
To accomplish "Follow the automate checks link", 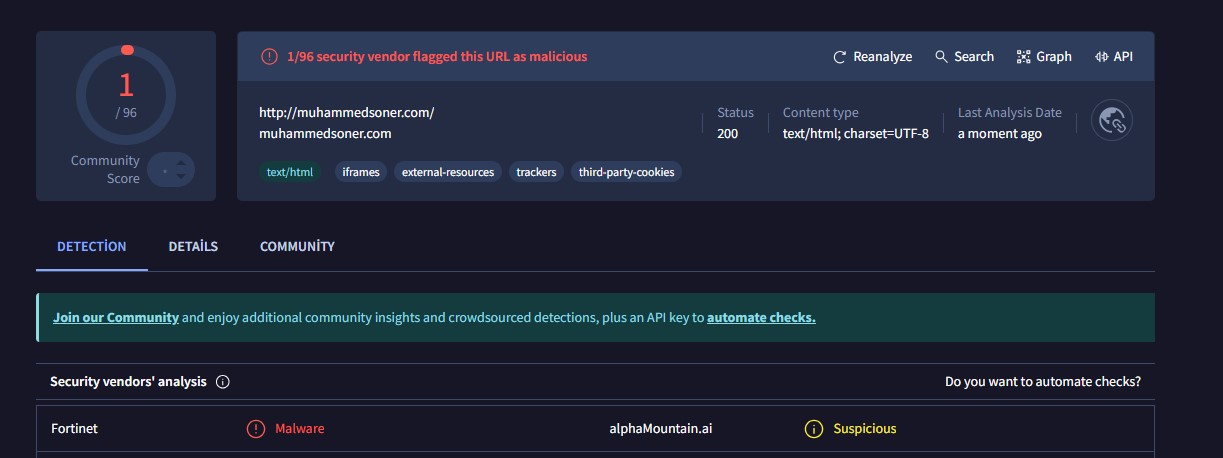I will tap(761, 318).
